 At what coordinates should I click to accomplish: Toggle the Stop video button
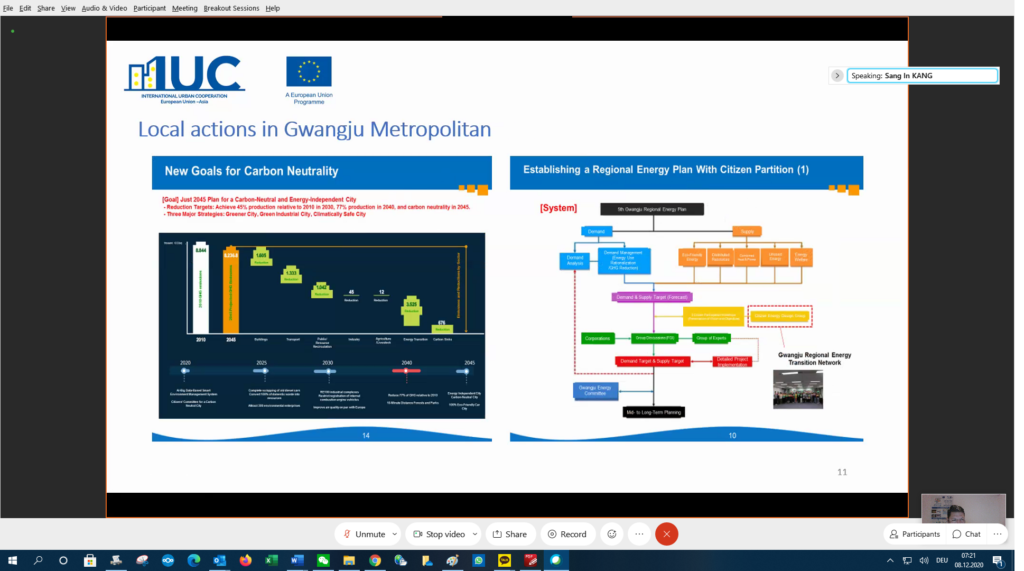click(x=438, y=534)
